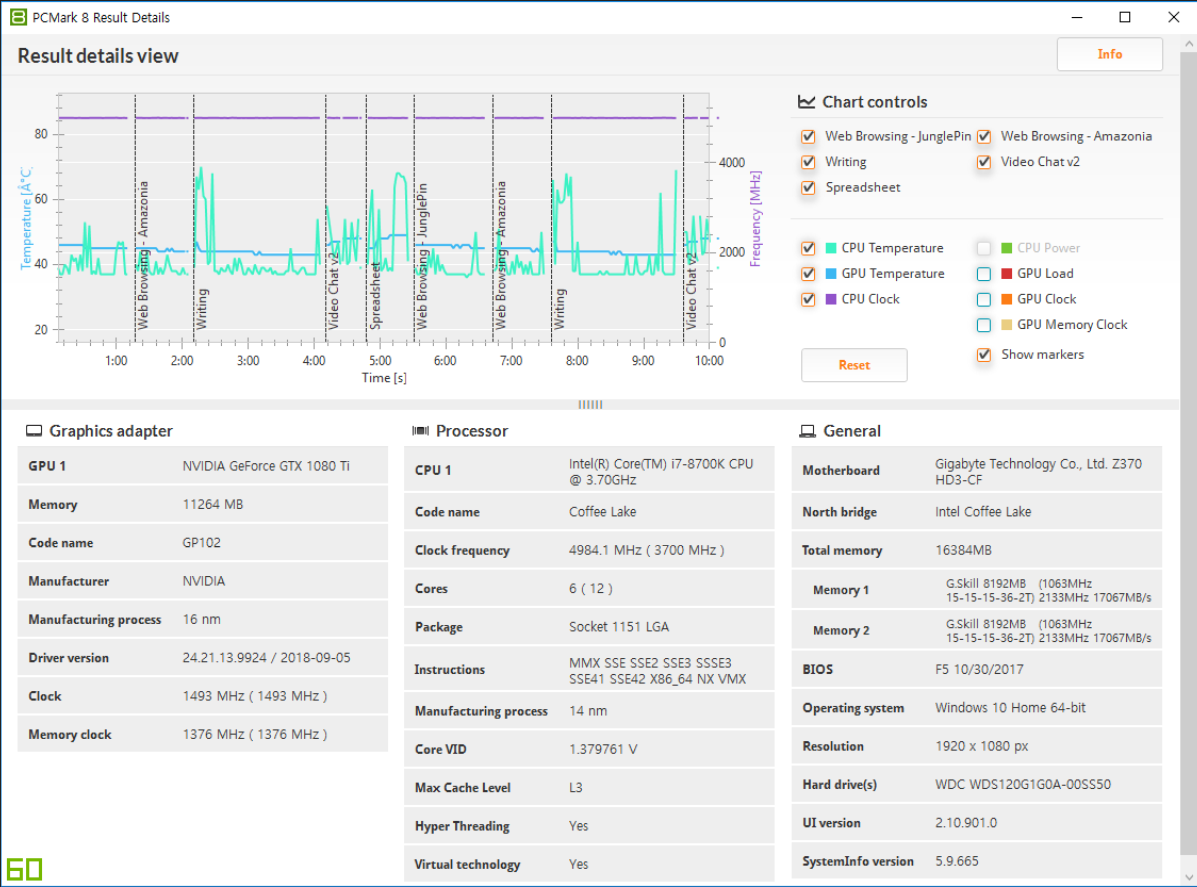Turn off the Show markers checkbox
Screen dimensions: 1197x887
click(x=984, y=355)
